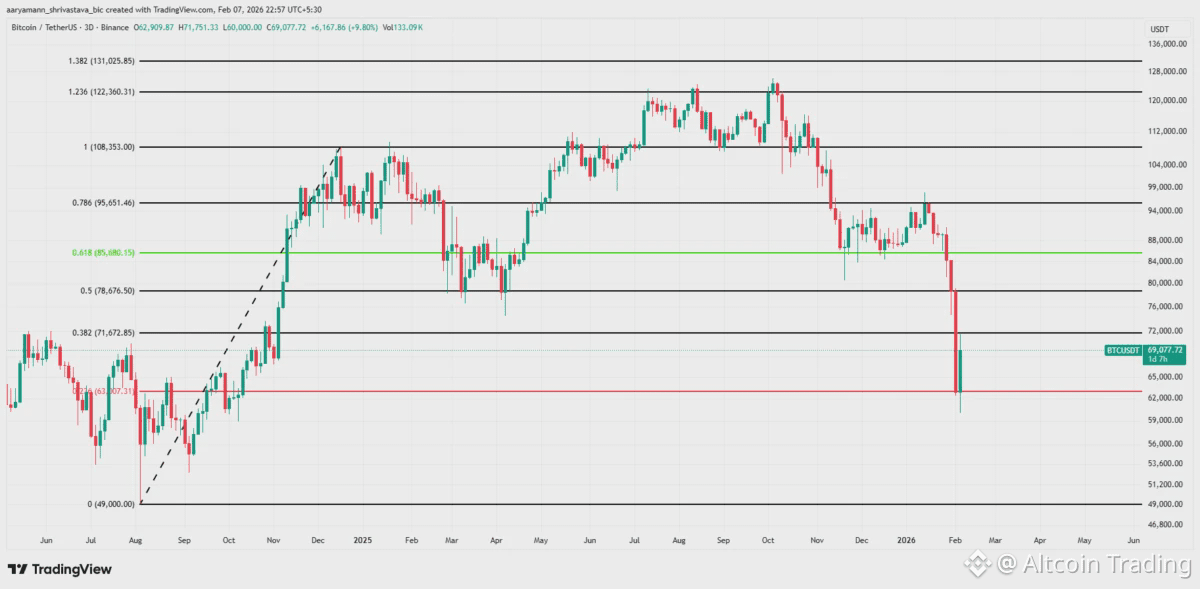Click the 128,000.00 price axis label
The width and height of the screenshot is (1200, 589).
1168,71
